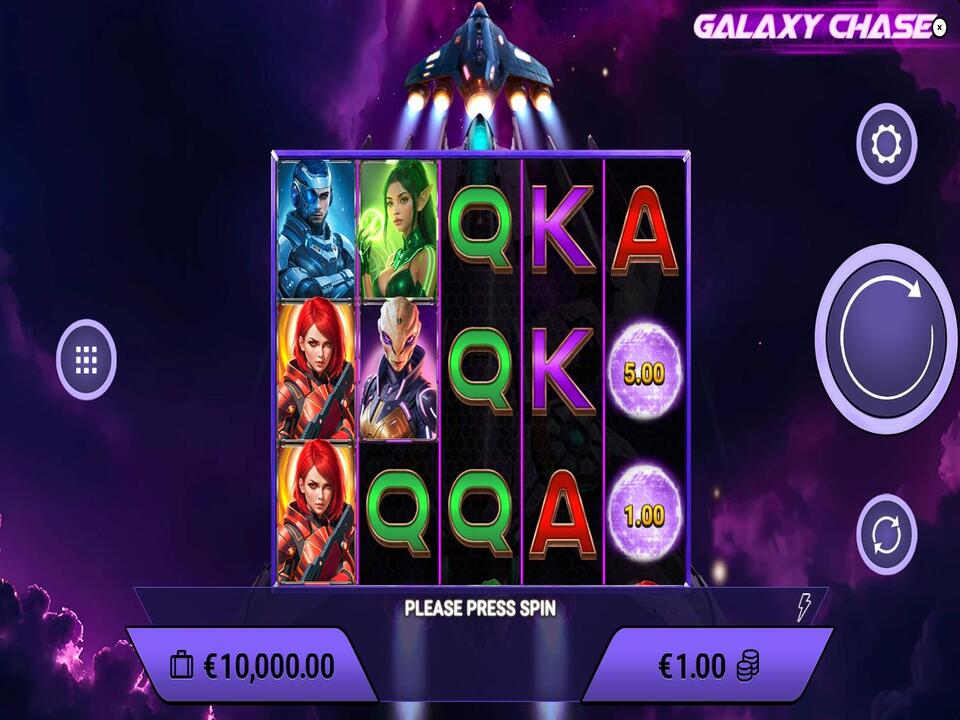Toggle the lightning bolt turbo mode
This screenshot has width=960, height=720.
[803, 607]
